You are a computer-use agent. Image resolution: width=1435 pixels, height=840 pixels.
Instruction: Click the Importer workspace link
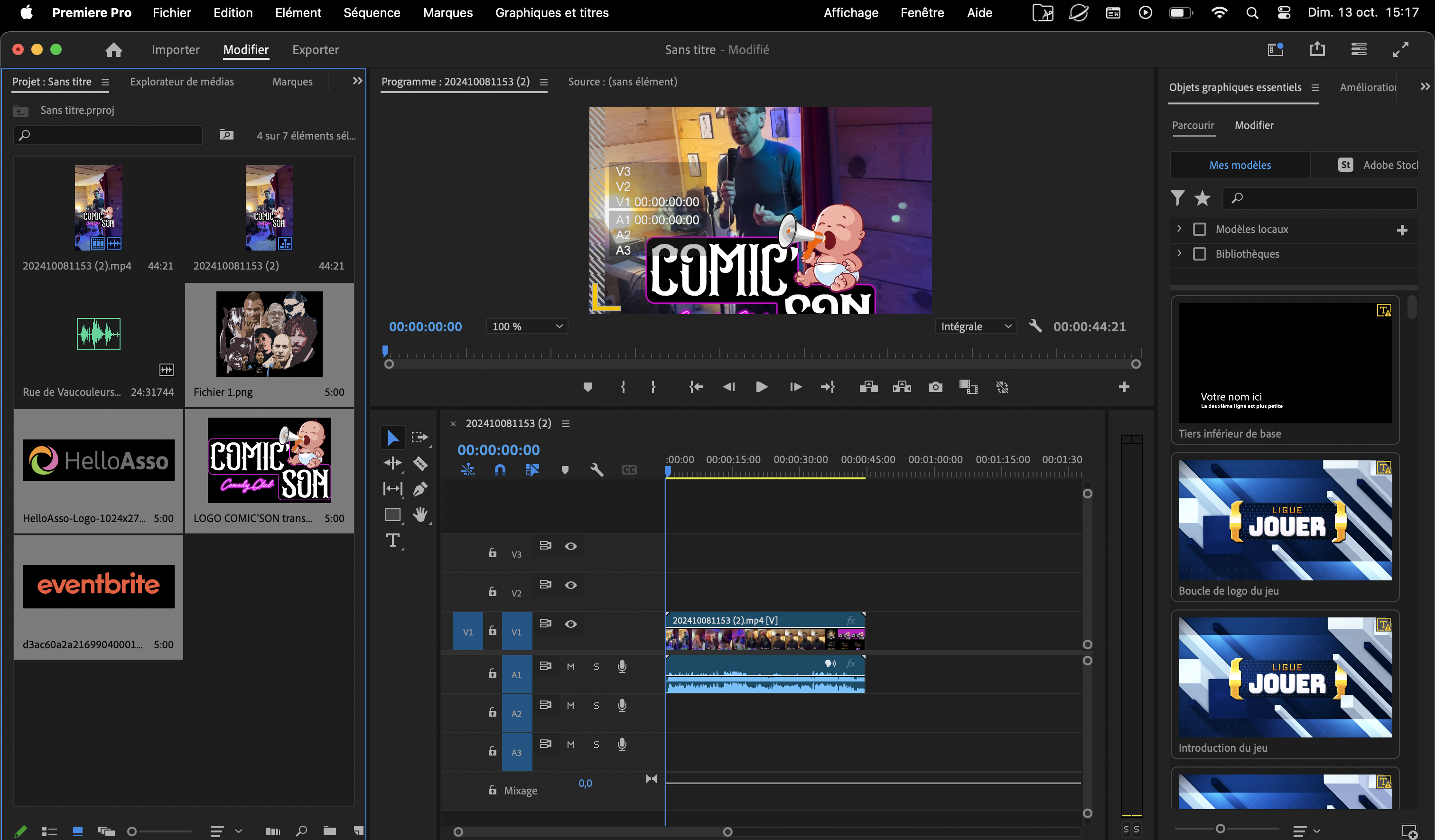tap(176, 49)
